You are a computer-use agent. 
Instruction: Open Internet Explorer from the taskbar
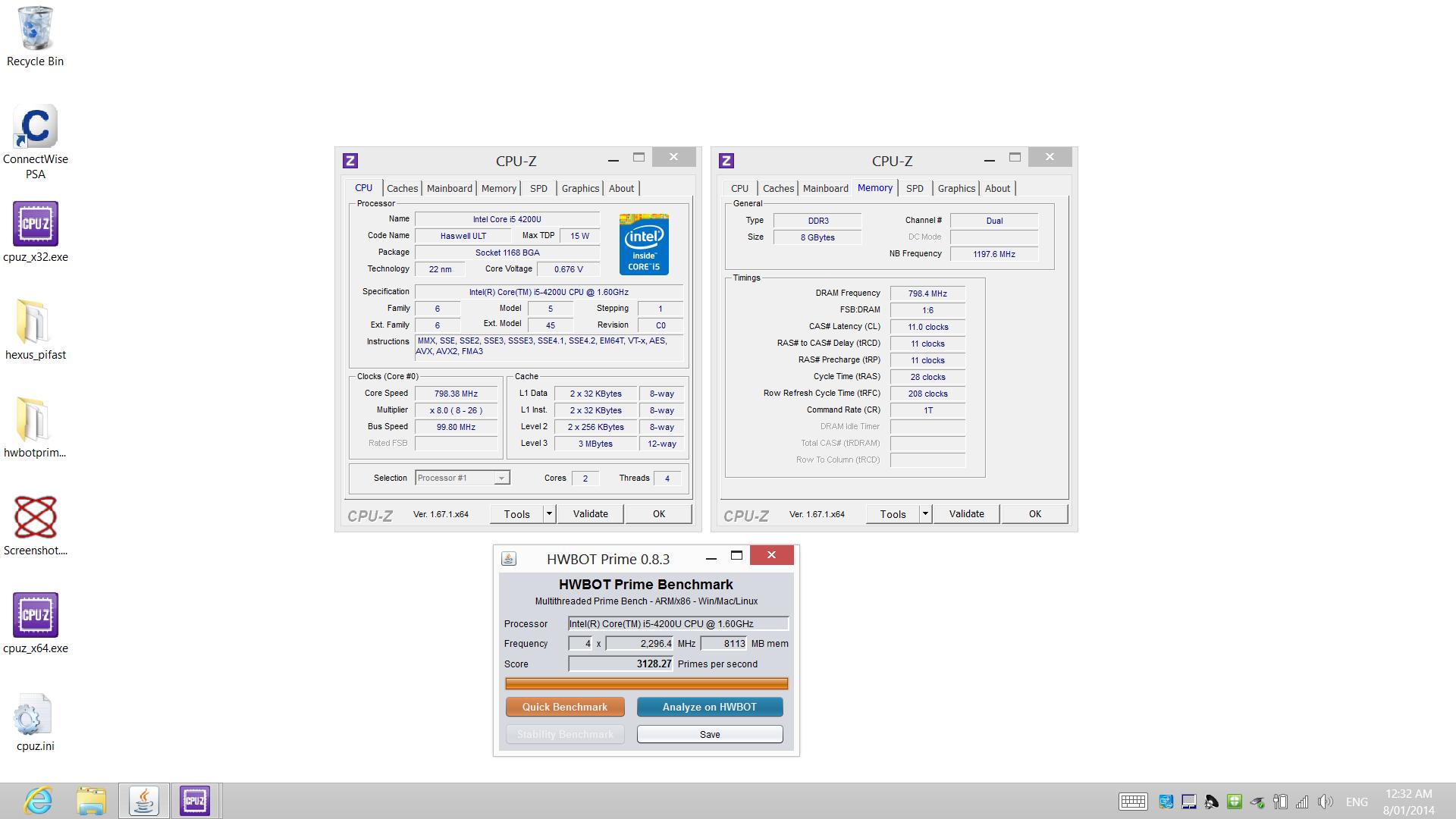[38, 801]
